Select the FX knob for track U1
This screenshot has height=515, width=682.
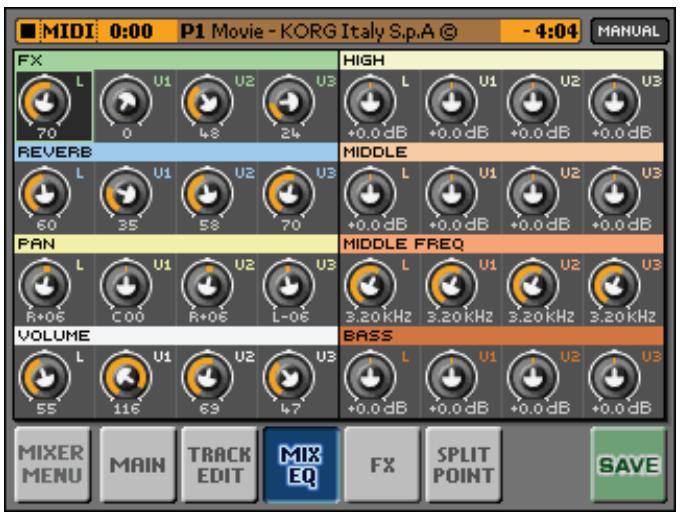pos(127,101)
